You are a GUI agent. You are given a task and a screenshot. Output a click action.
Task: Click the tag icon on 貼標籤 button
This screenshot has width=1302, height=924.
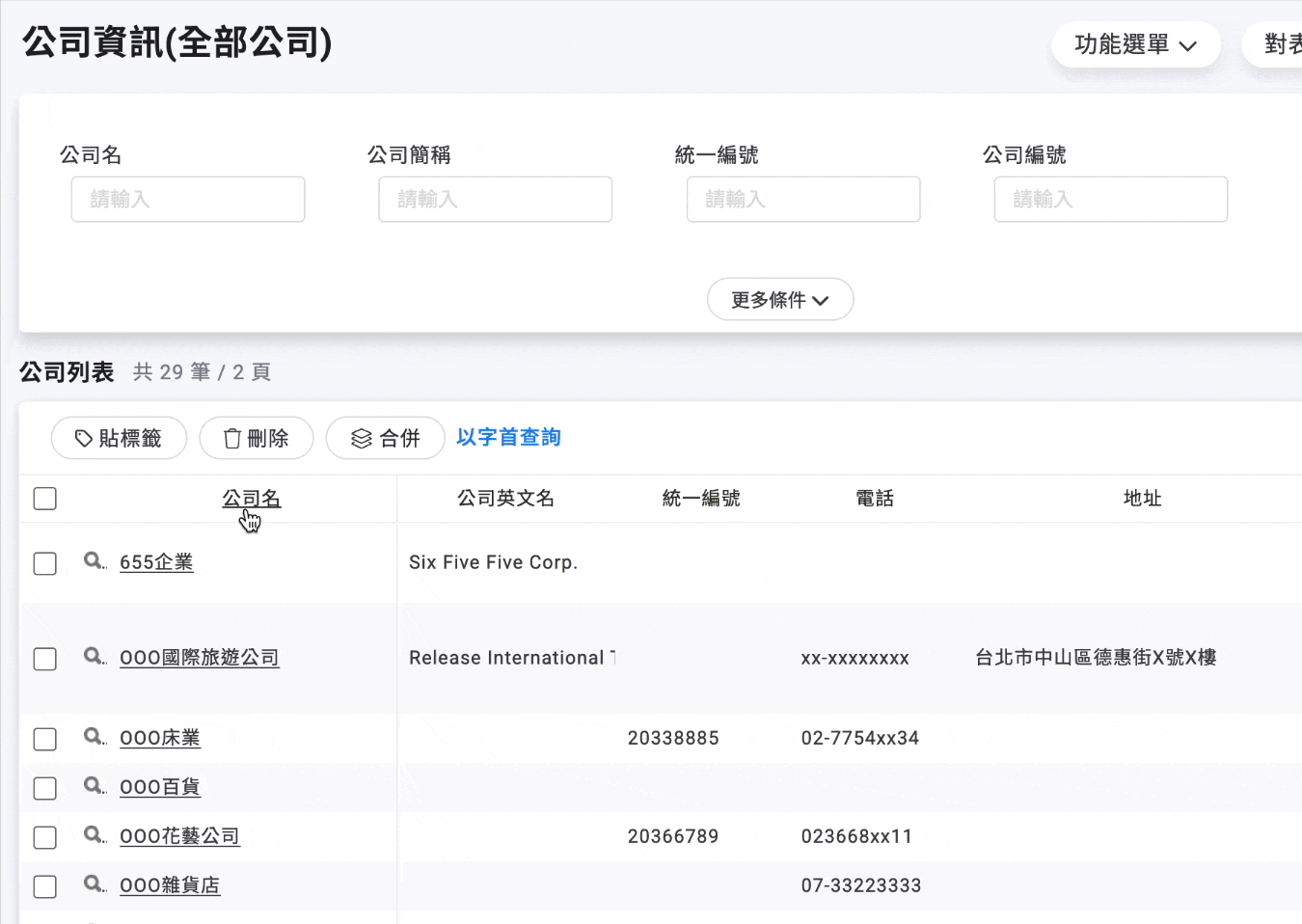[x=82, y=438]
